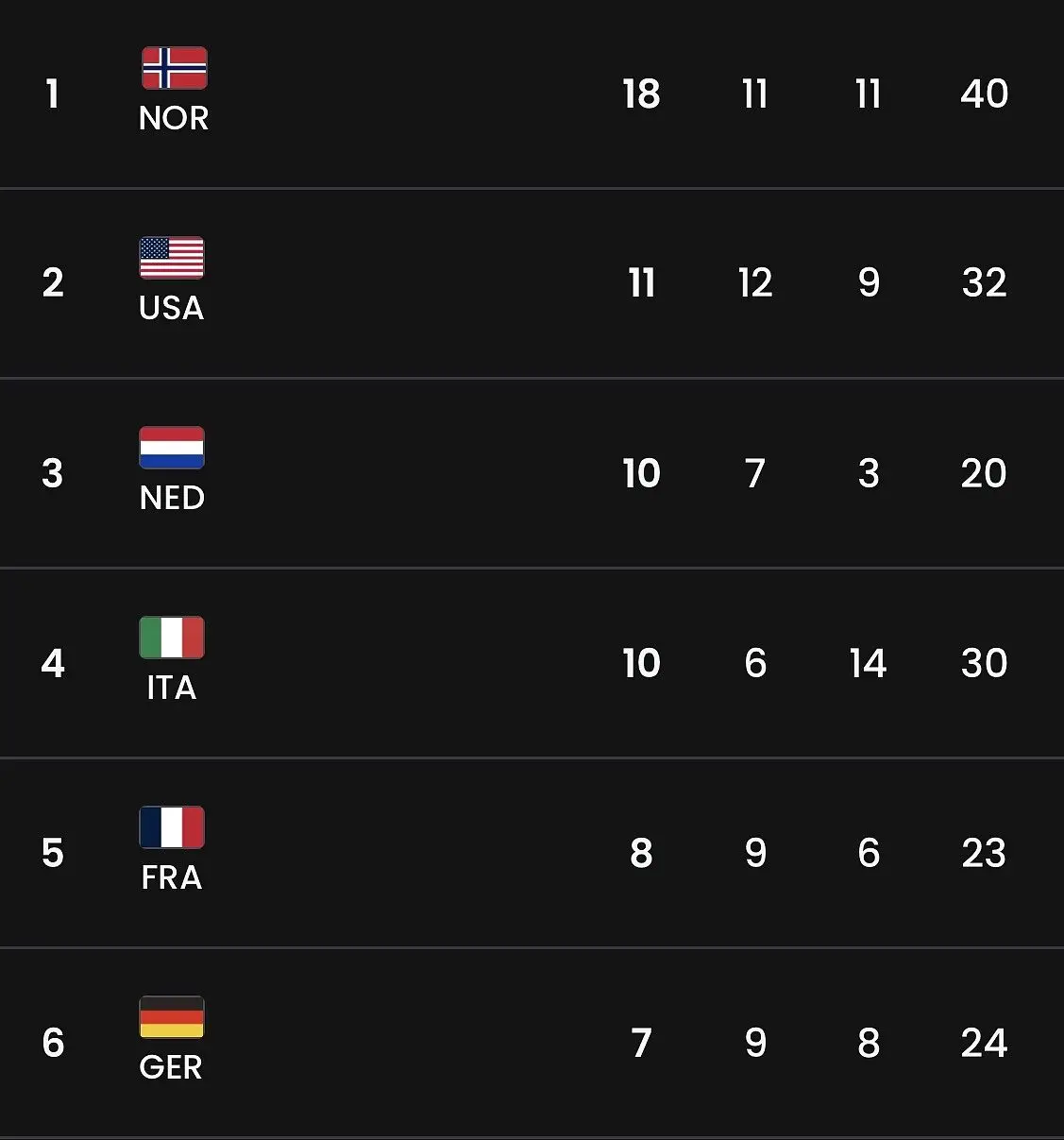Image resolution: width=1064 pixels, height=1140 pixels.
Task: Click the Germany flag icon
Action: (x=172, y=1017)
